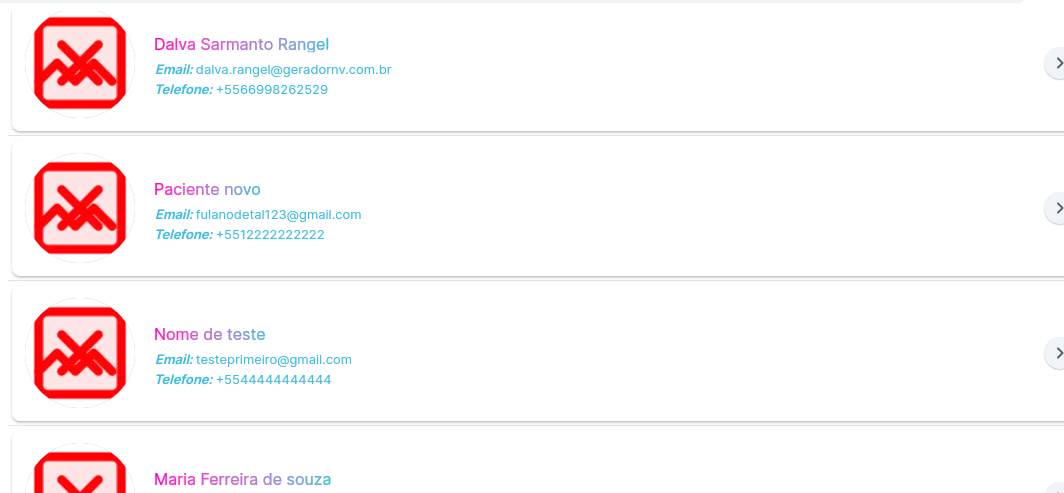This screenshot has width=1064, height=493.
Task: Click Dalva Sarmanto Rangel's broken avatar image
Action: click(80, 63)
